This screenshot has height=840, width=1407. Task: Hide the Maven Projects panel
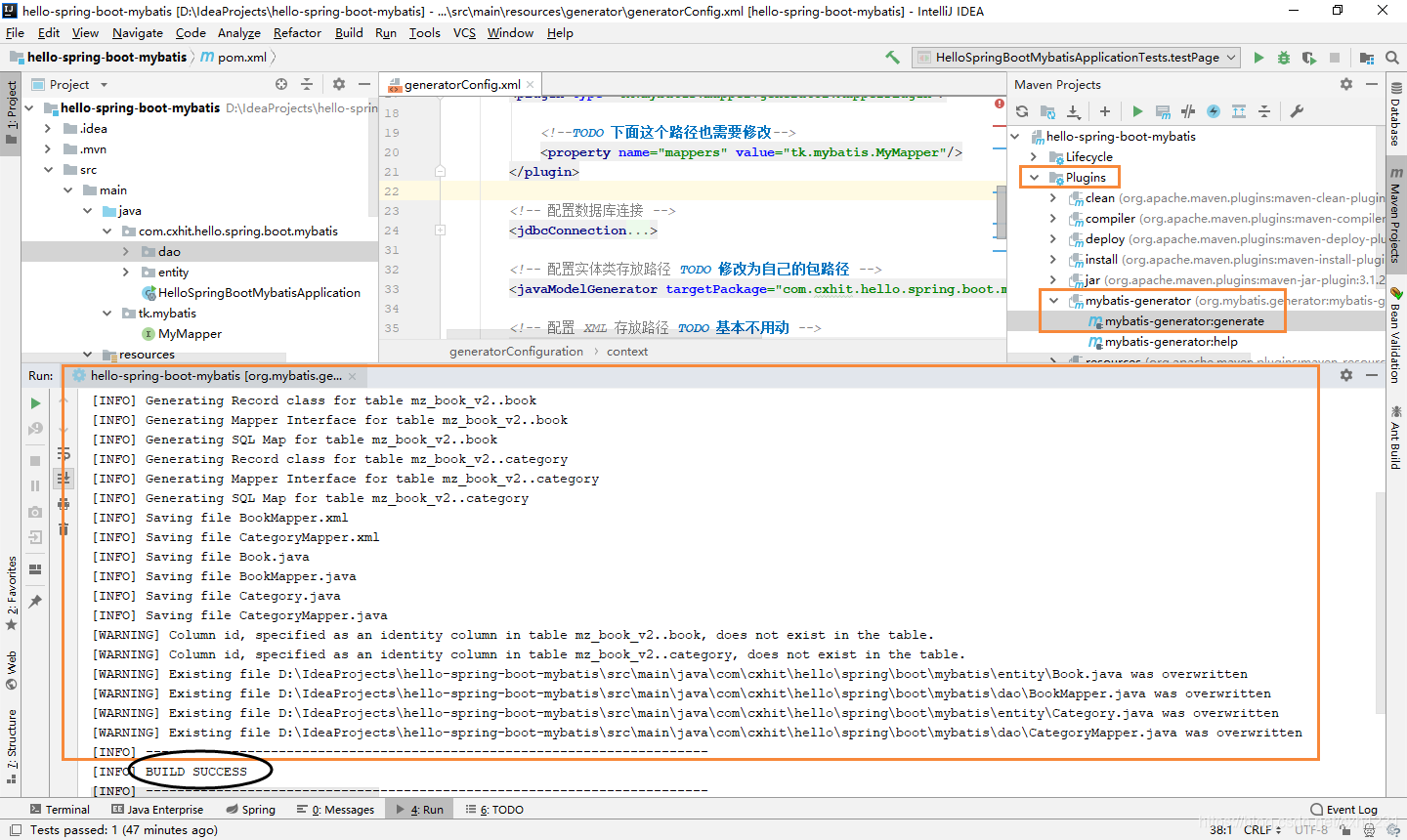pyautogui.click(x=1372, y=84)
